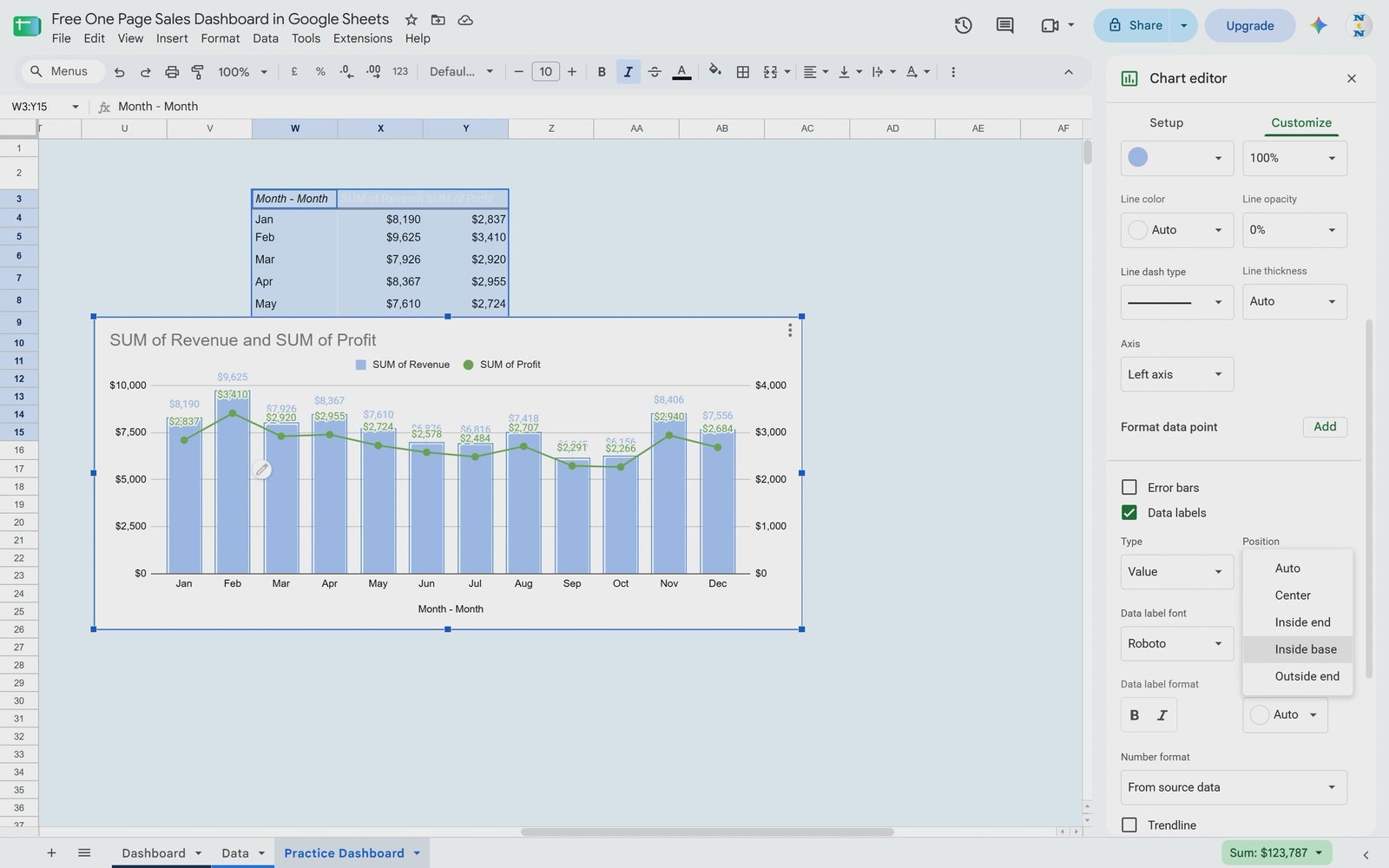Image resolution: width=1389 pixels, height=868 pixels.
Task: Open Gemini sparkle assistant icon
Action: (x=1319, y=26)
